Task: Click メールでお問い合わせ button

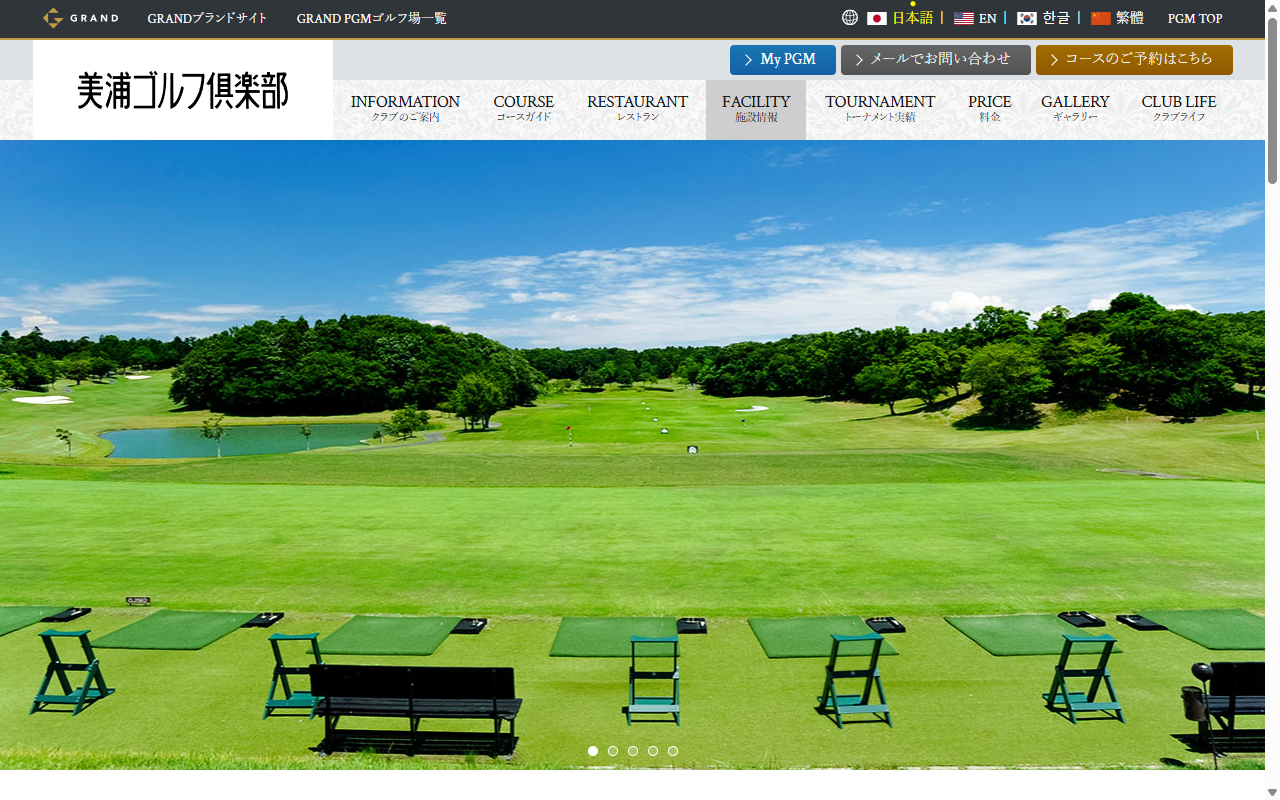Action: [936, 60]
